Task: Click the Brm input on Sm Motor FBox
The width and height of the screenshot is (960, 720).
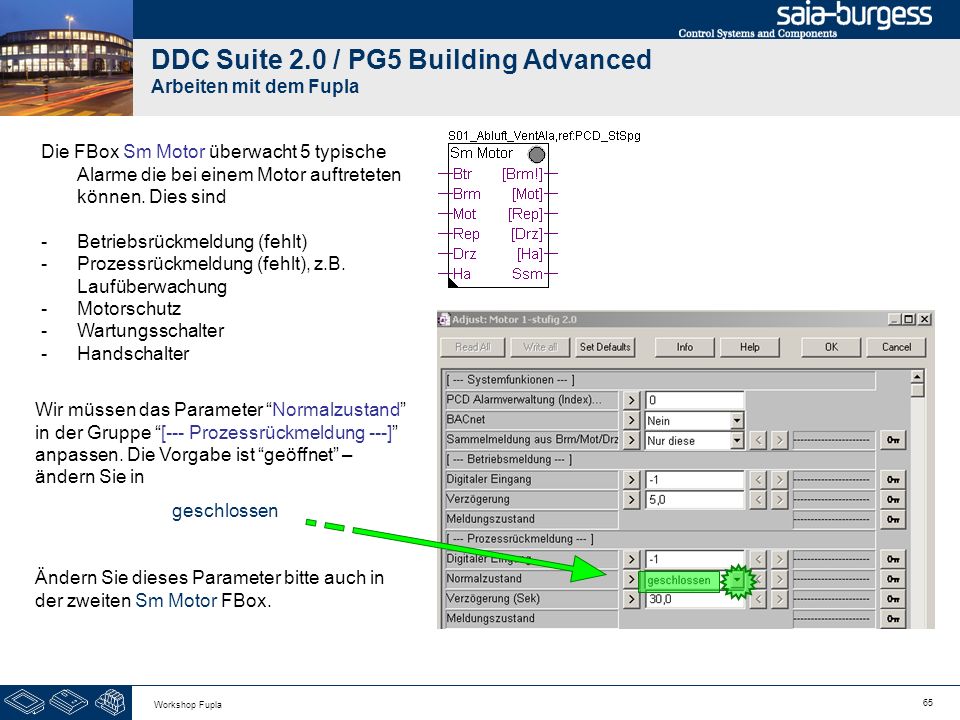Action: point(467,194)
